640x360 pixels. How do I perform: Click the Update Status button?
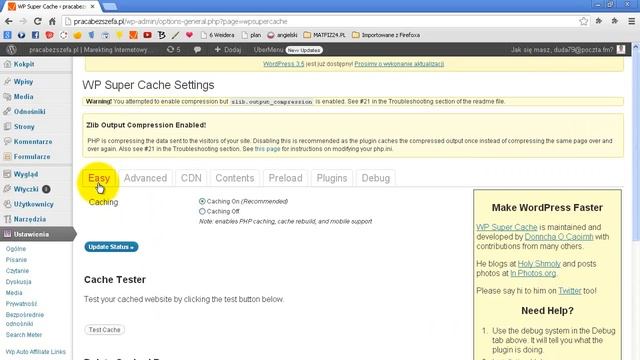[111, 247]
